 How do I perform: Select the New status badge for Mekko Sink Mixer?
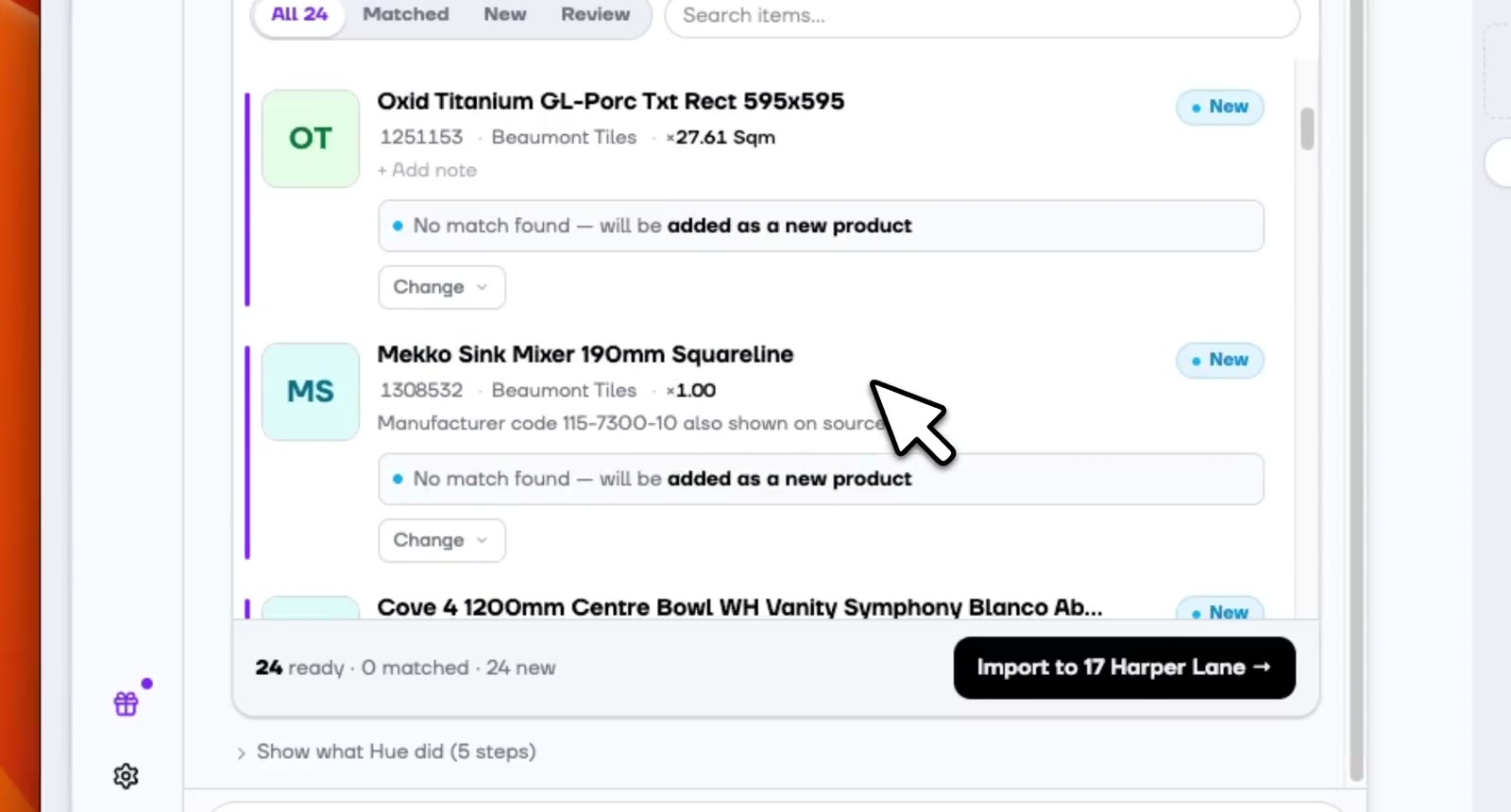[x=1219, y=360]
